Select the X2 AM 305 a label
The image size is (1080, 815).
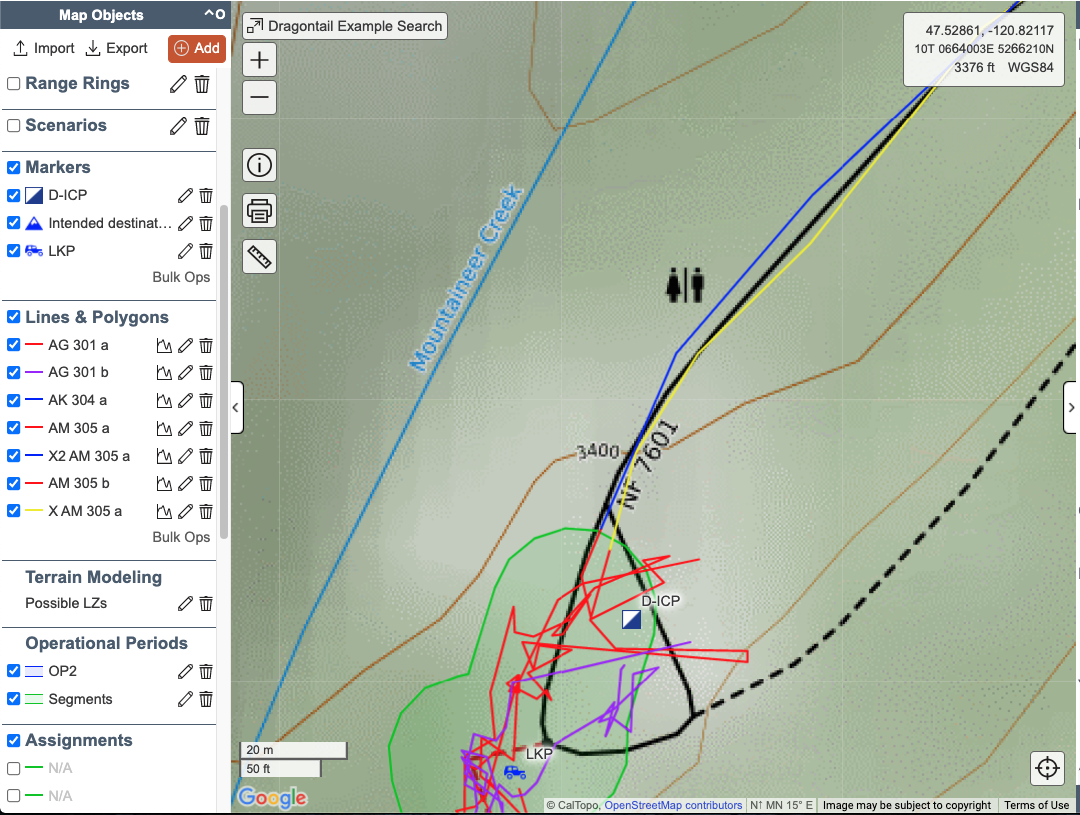[x=89, y=456]
